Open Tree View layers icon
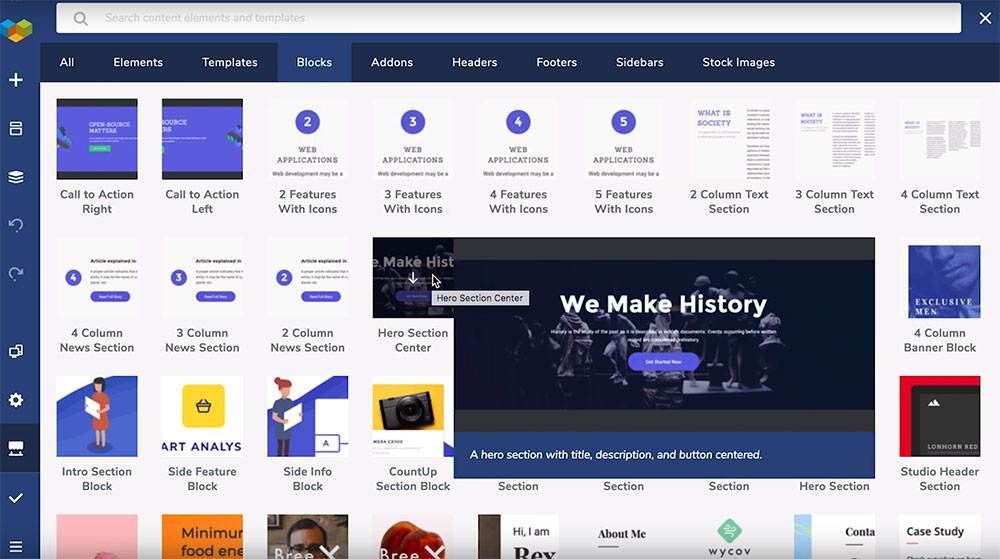The height and width of the screenshot is (559, 1000). [x=16, y=177]
